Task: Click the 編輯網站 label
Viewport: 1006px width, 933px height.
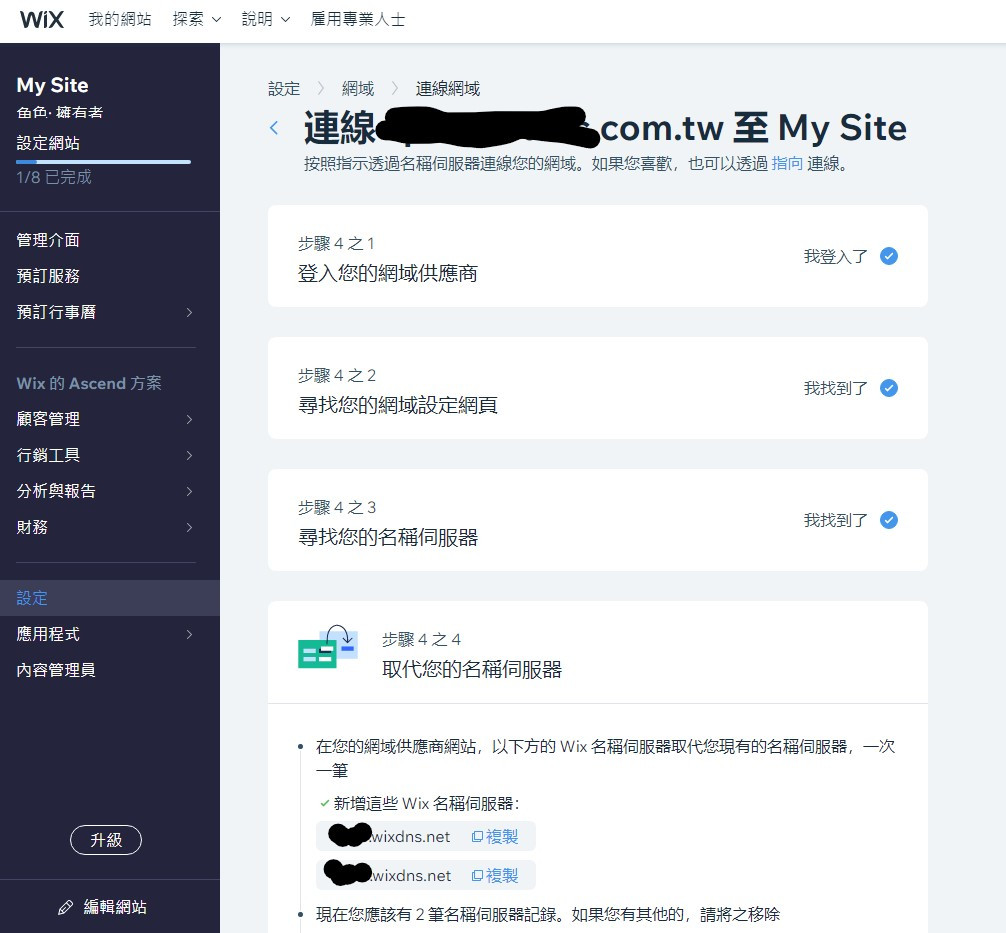Action: click(115, 907)
